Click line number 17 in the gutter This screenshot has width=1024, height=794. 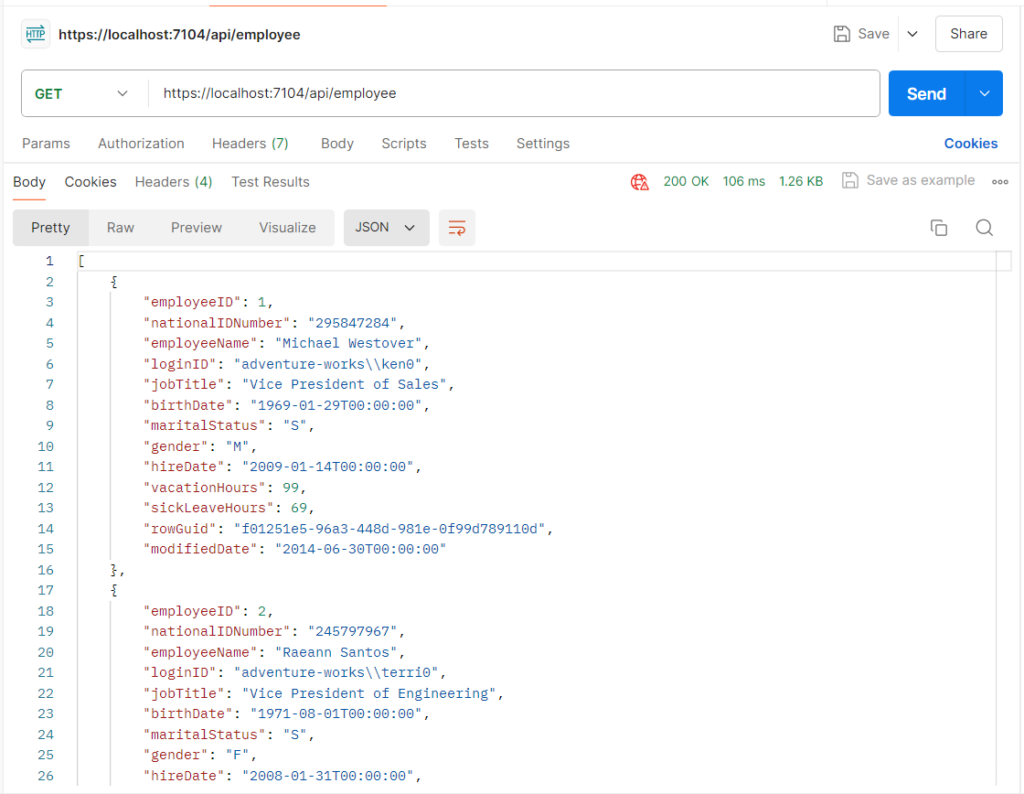point(46,590)
